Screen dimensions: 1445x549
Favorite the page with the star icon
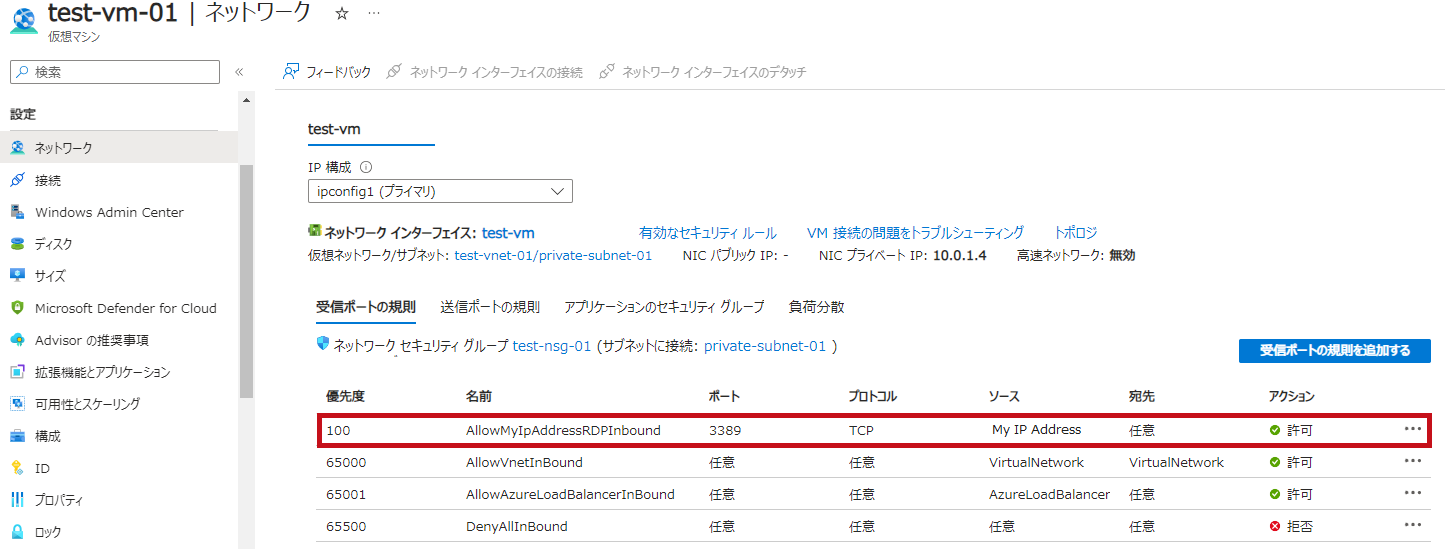pyautogui.click(x=341, y=14)
